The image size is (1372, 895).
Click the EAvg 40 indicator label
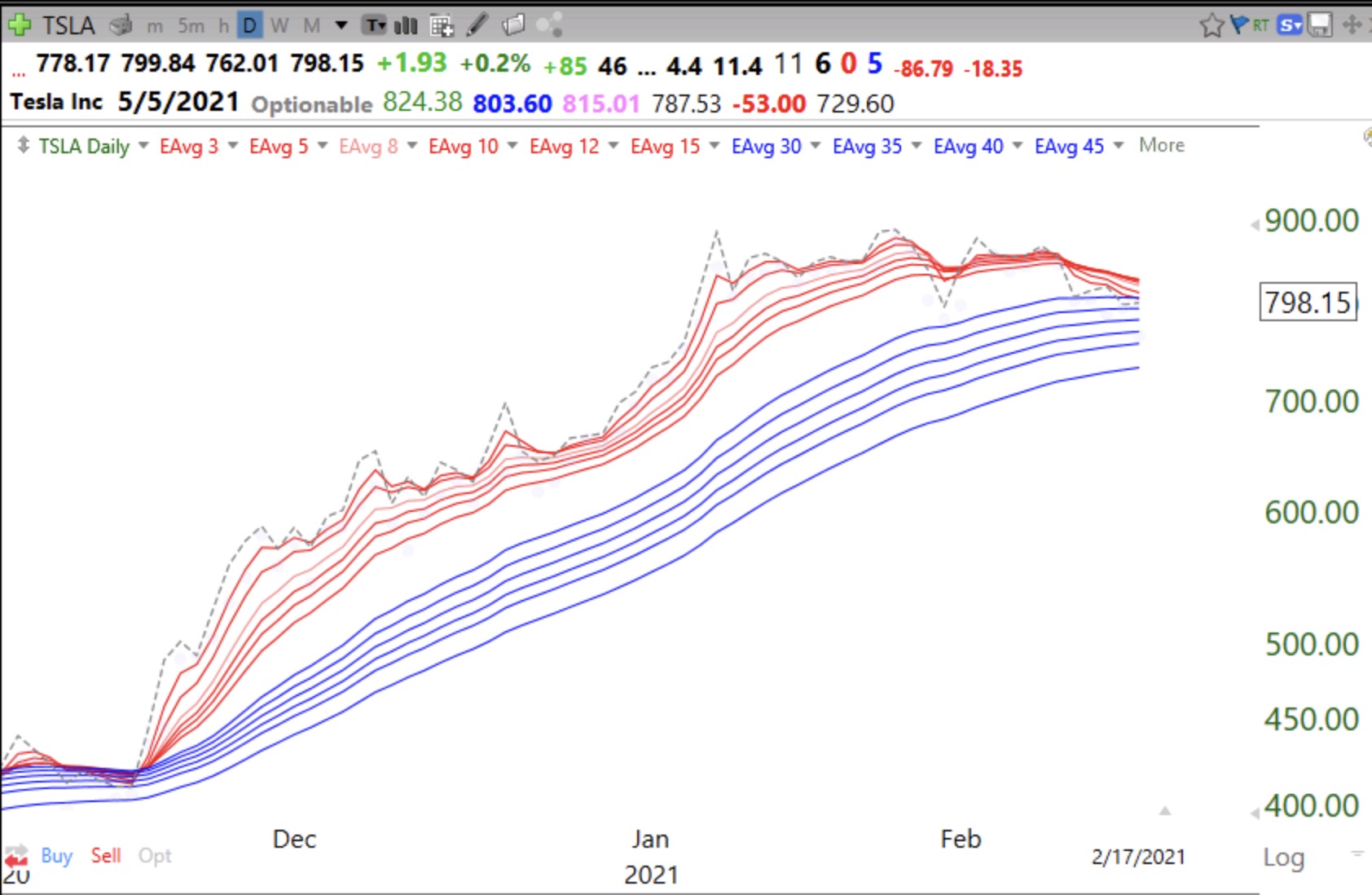(968, 146)
